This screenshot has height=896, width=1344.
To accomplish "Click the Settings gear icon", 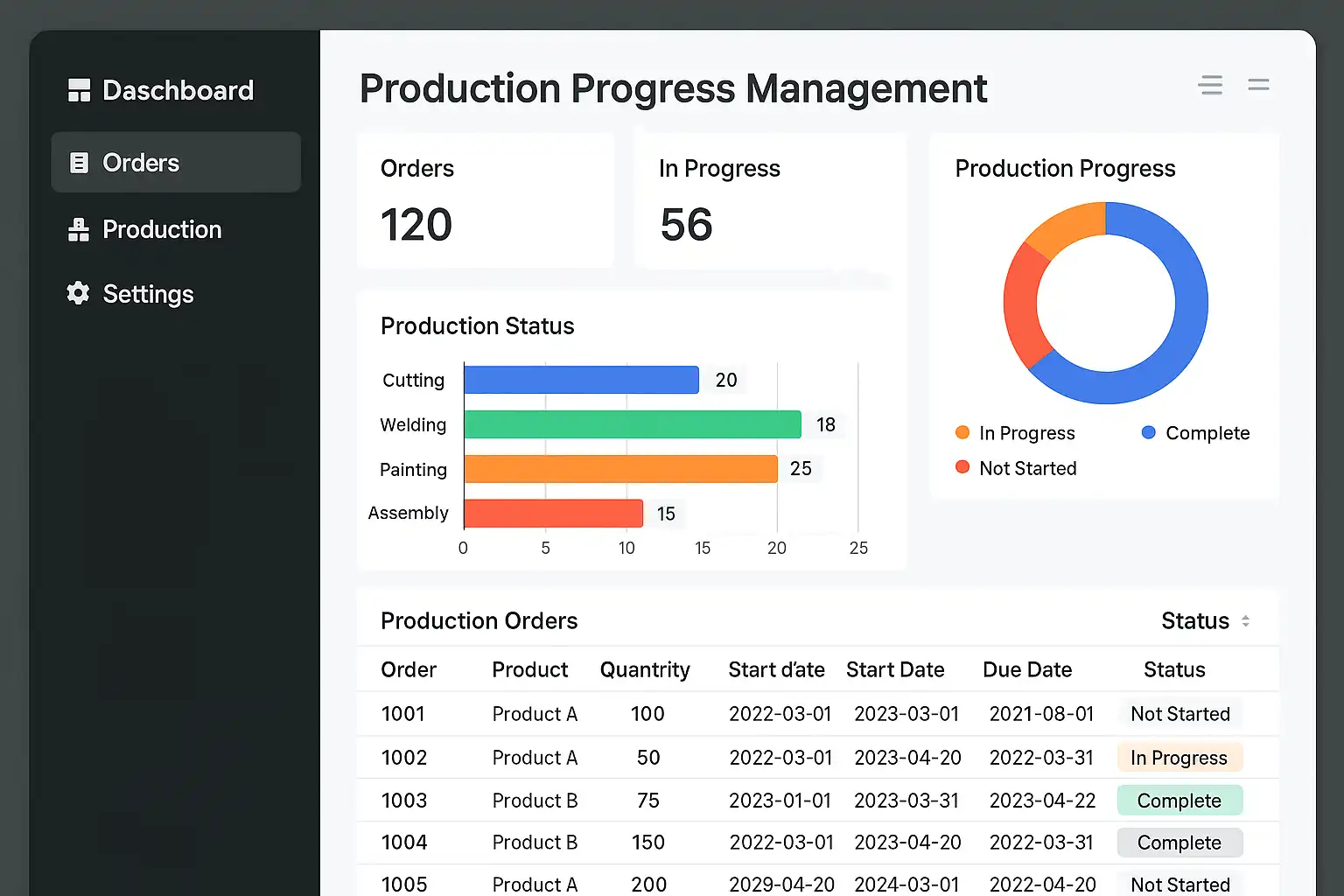I will (x=79, y=293).
